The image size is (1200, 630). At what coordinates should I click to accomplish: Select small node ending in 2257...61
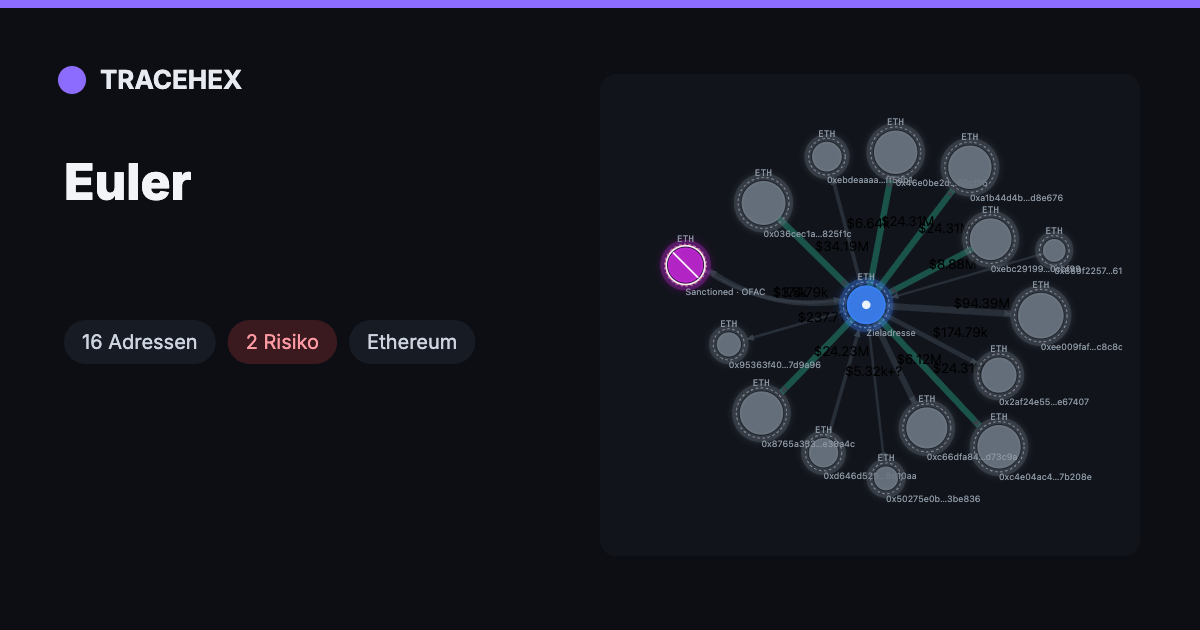pos(1054,250)
